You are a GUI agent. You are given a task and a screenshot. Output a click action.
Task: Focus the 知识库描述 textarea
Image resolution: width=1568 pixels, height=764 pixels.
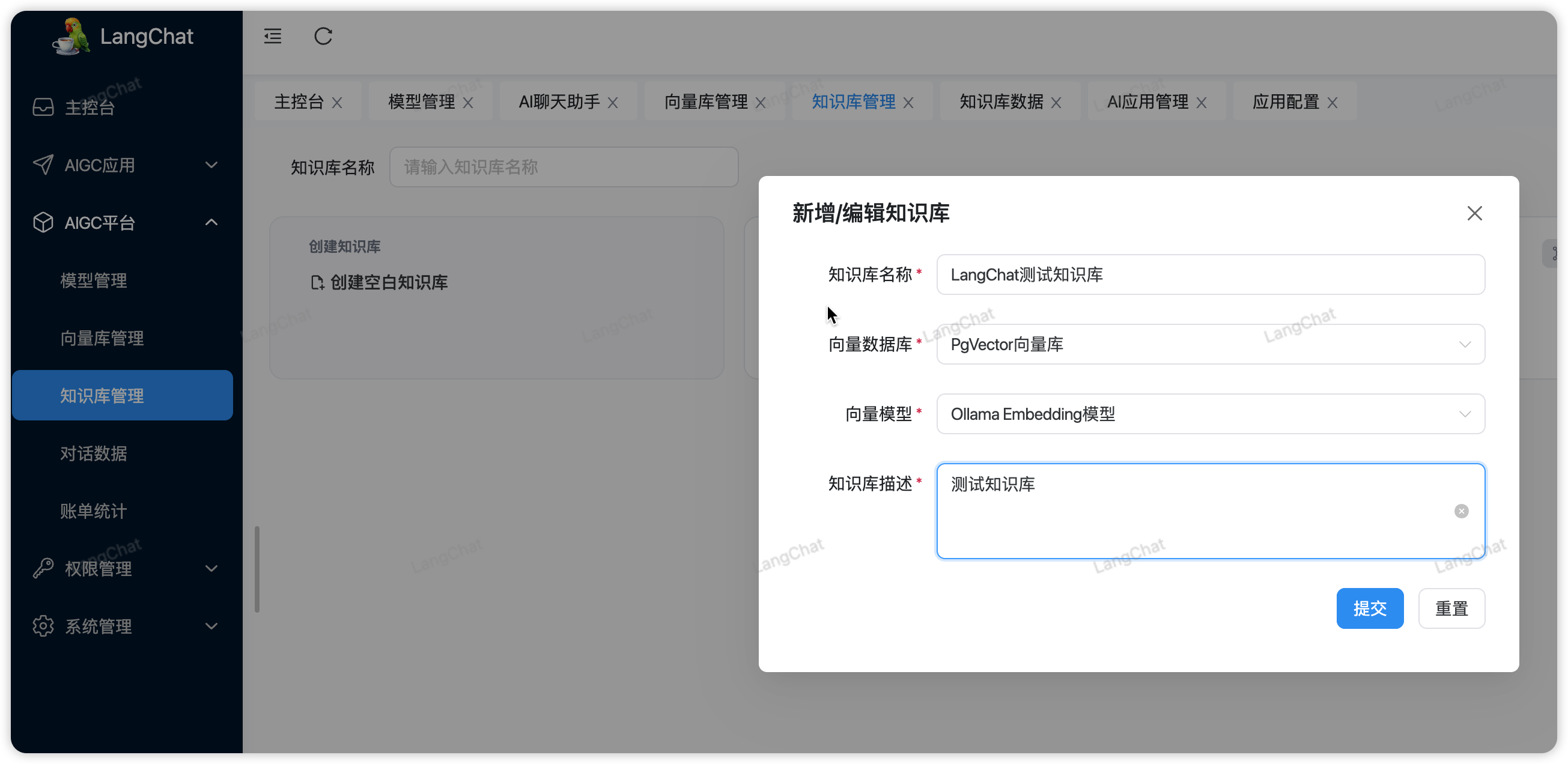pyautogui.click(x=1211, y=511)
